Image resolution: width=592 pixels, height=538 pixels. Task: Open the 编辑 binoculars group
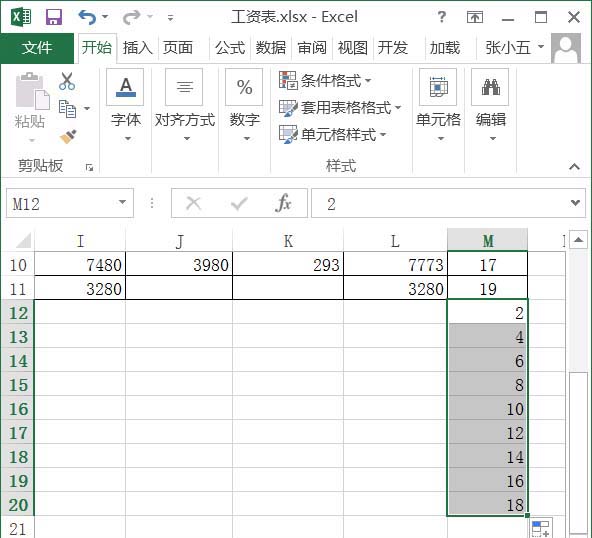click(x=490, y=106)
